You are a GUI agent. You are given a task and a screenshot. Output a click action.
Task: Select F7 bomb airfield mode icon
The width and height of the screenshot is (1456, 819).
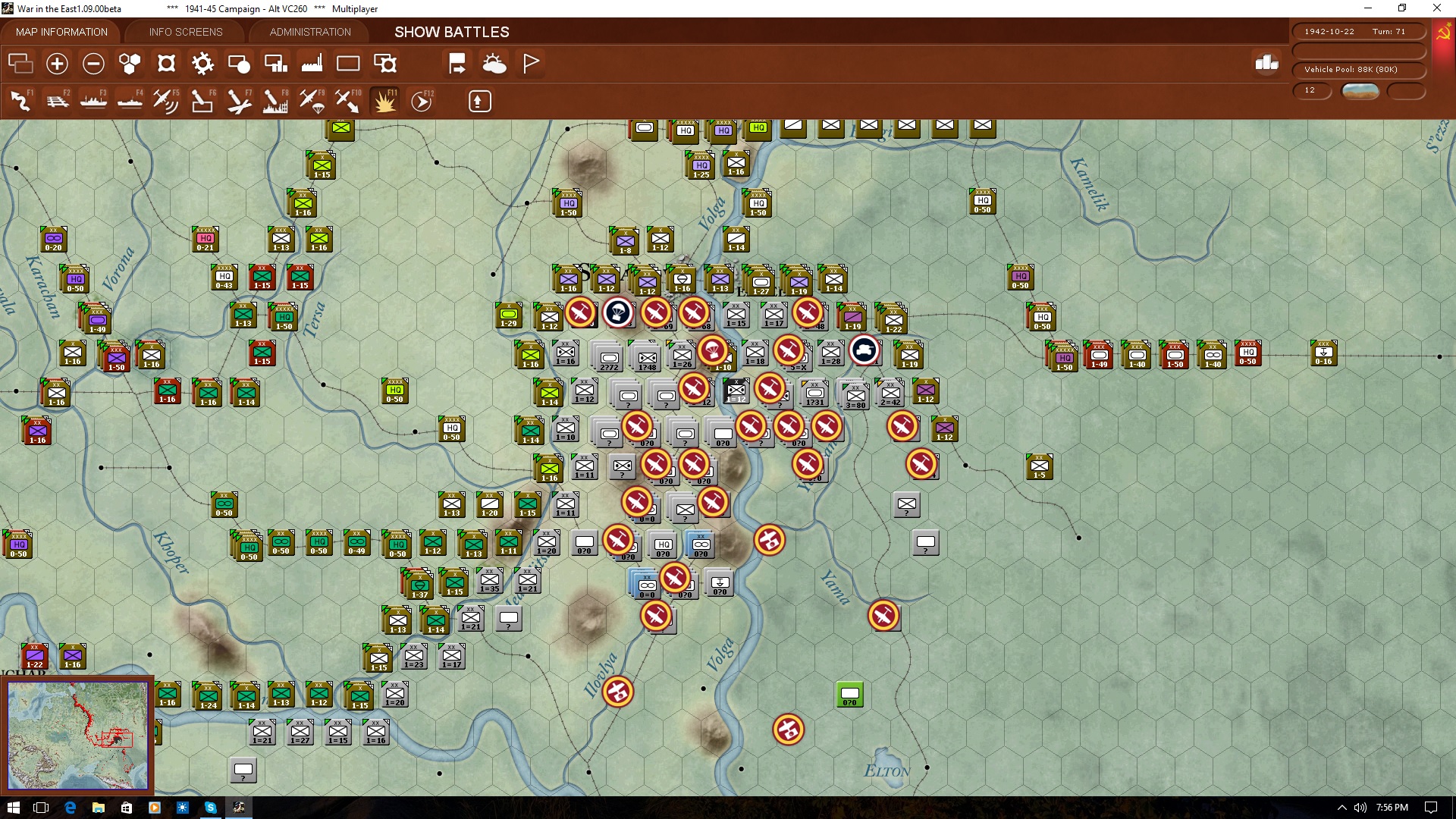[239, 101]
